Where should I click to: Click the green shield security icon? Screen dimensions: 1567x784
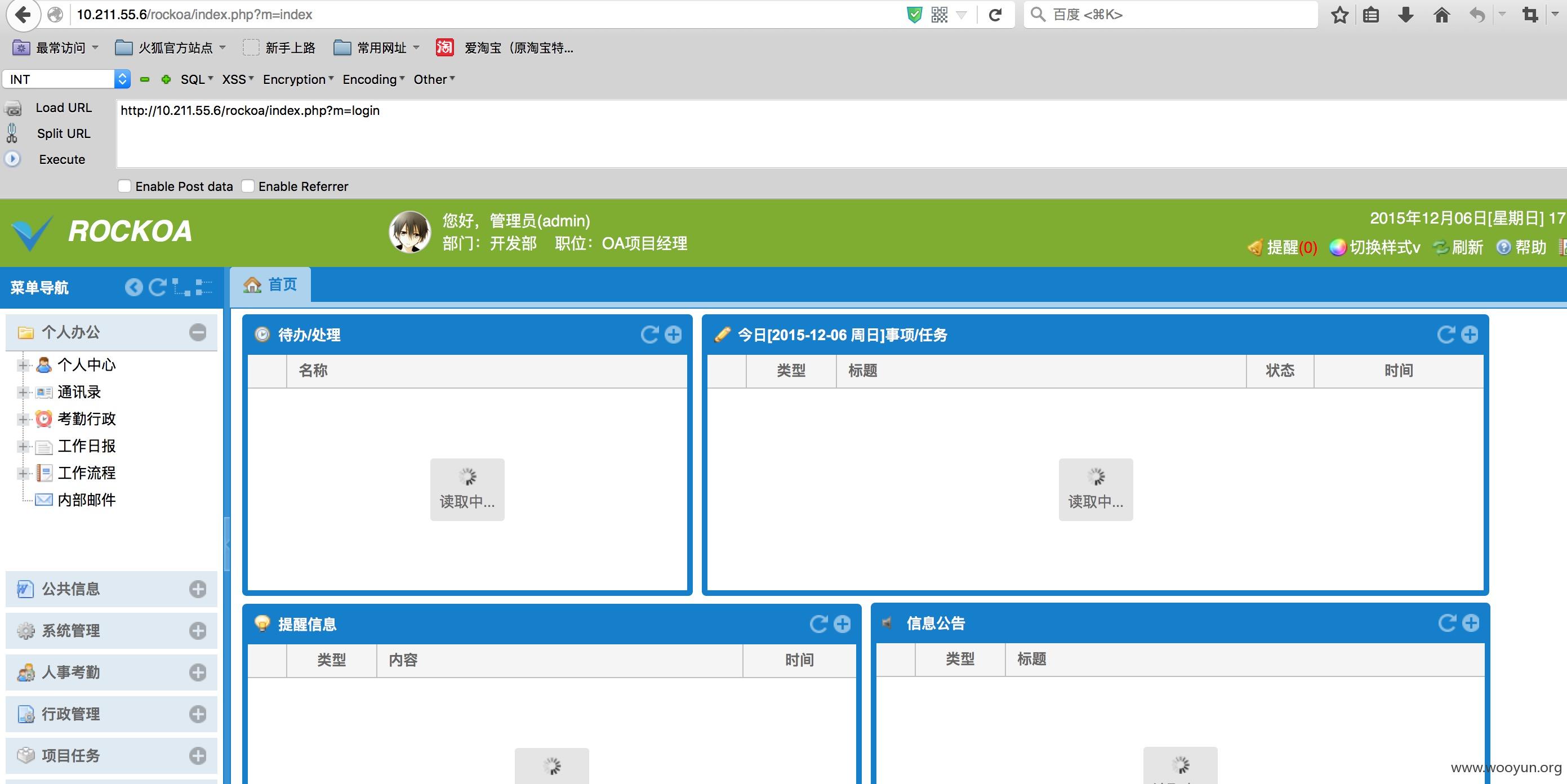coord(914,15)
